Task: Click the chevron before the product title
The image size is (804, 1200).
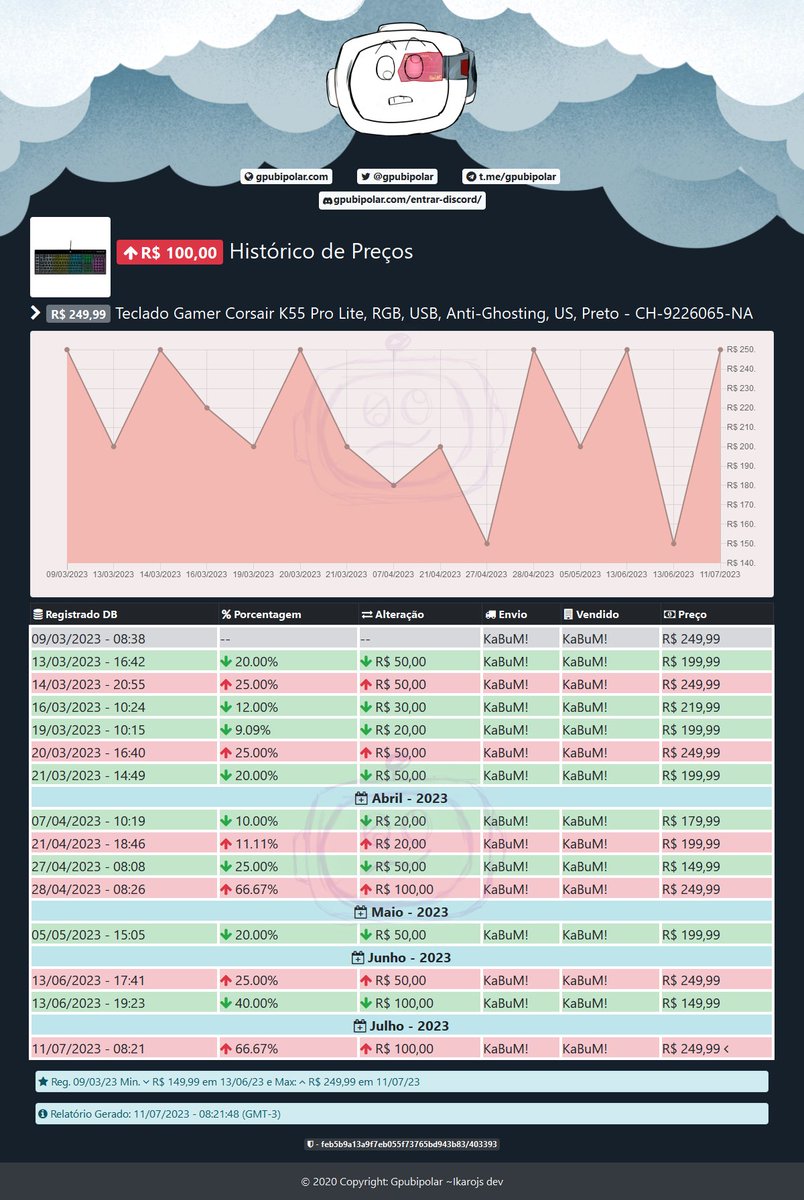Action: click(x=36, y=314)
